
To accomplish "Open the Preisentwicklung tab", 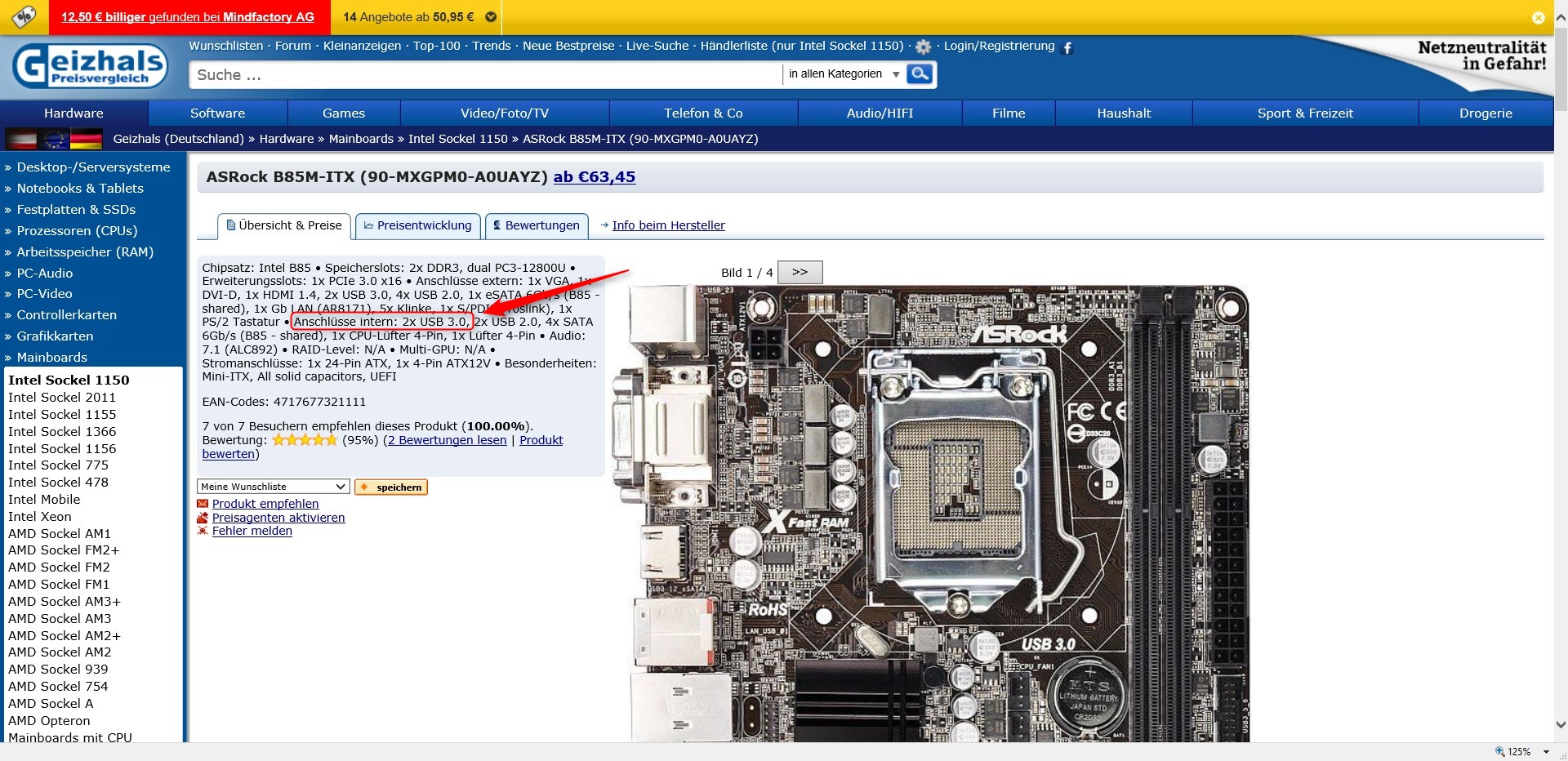I will pyautogui.click(x=418, y=226).
